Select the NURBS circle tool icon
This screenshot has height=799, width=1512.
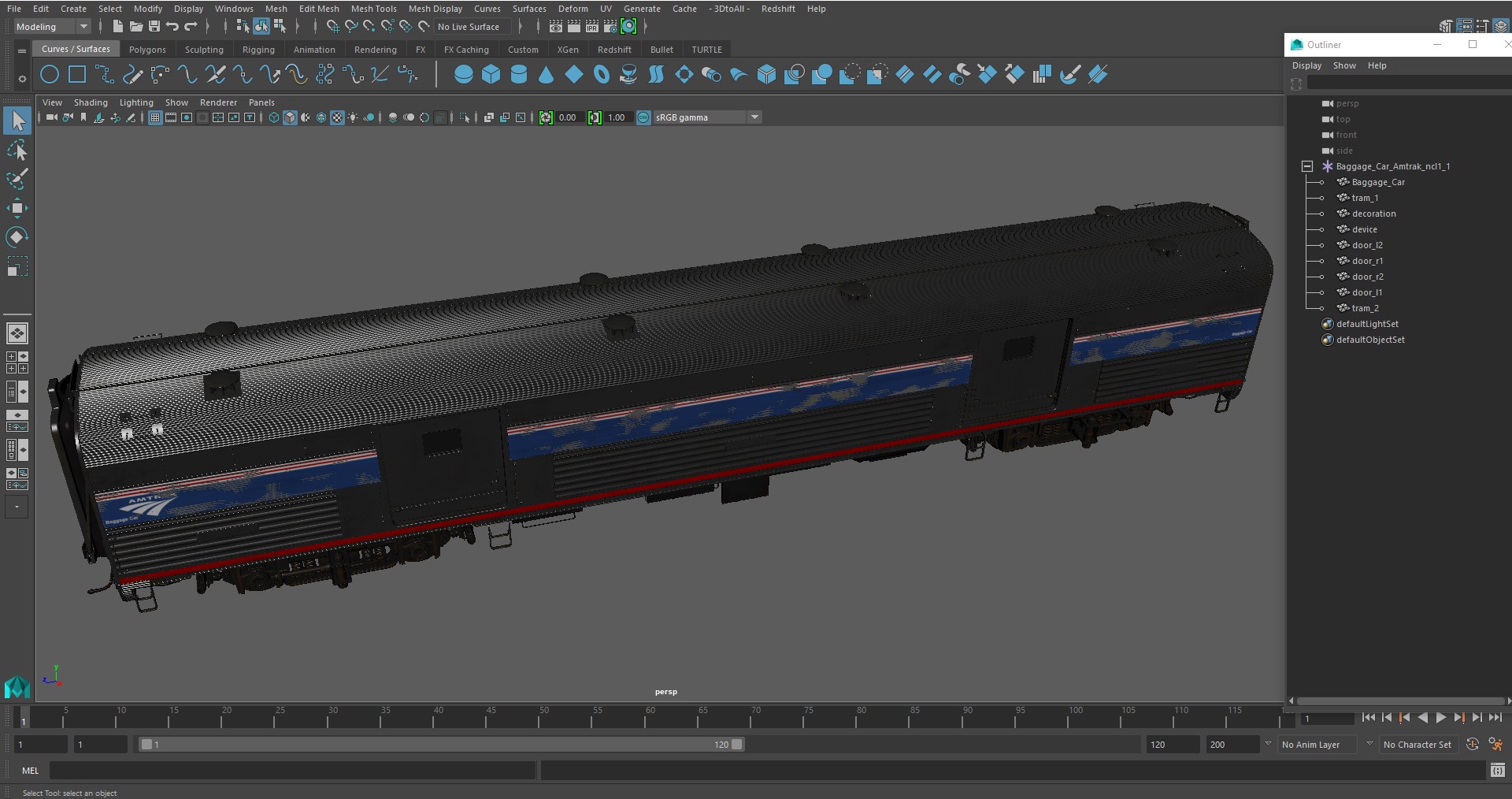pos(50,75)
